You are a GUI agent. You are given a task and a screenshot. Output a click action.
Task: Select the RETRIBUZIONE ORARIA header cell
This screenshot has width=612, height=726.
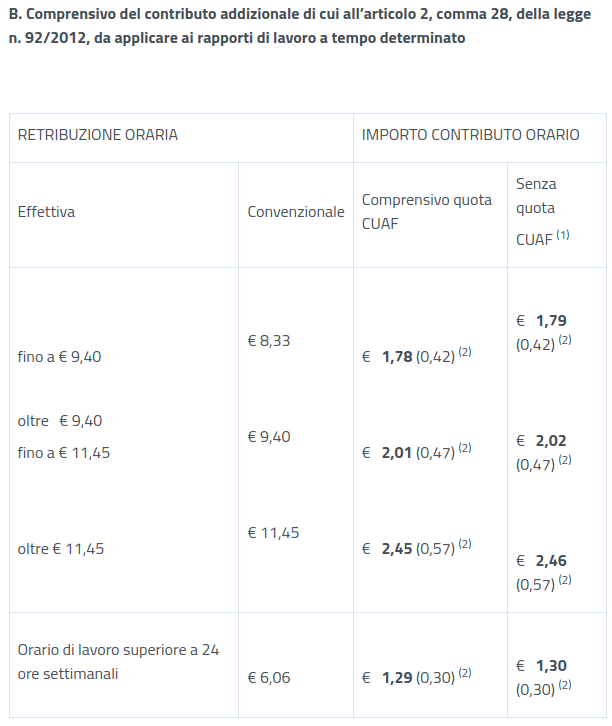pos(98,135)
